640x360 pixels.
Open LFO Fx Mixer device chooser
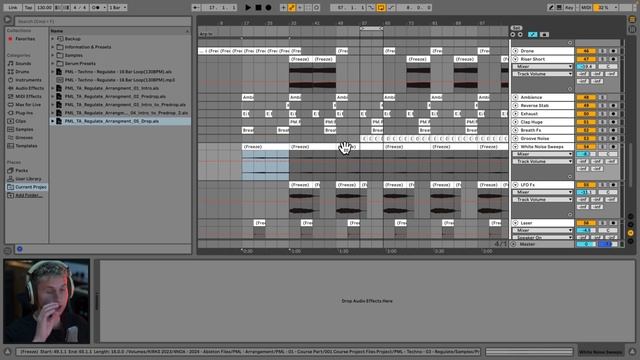coord(542,192)
